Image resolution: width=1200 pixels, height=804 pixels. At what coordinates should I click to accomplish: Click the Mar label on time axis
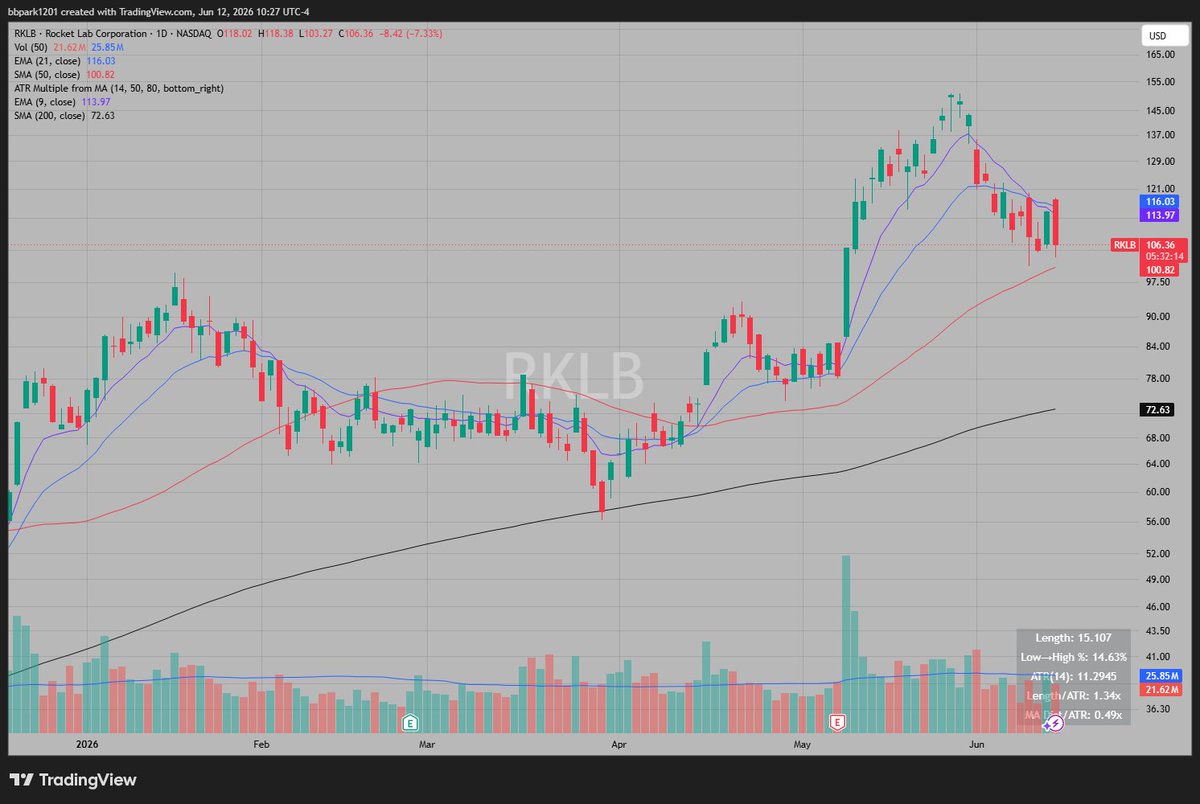[427, 744]
